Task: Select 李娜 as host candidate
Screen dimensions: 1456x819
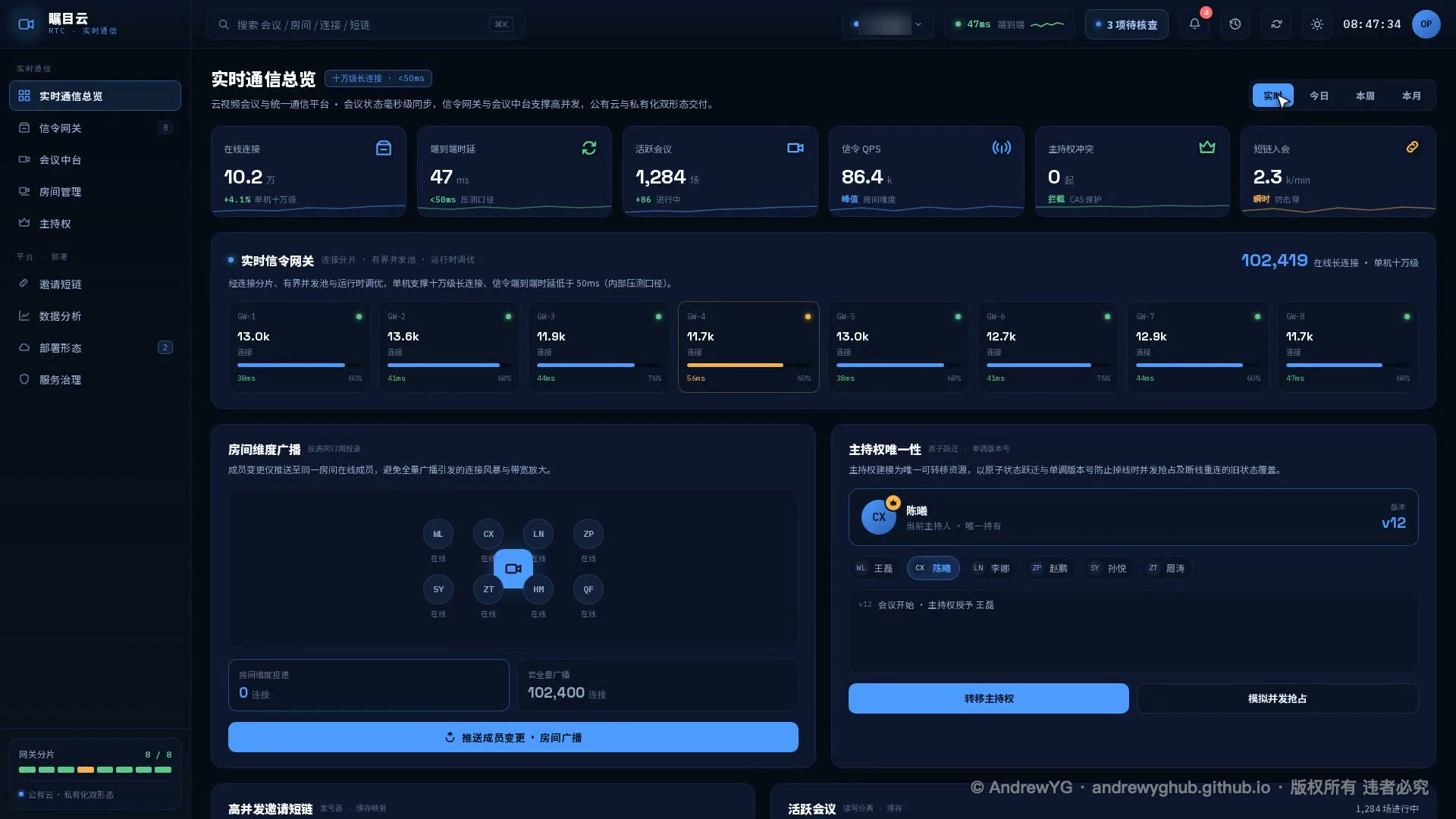Action: [992, 568]
